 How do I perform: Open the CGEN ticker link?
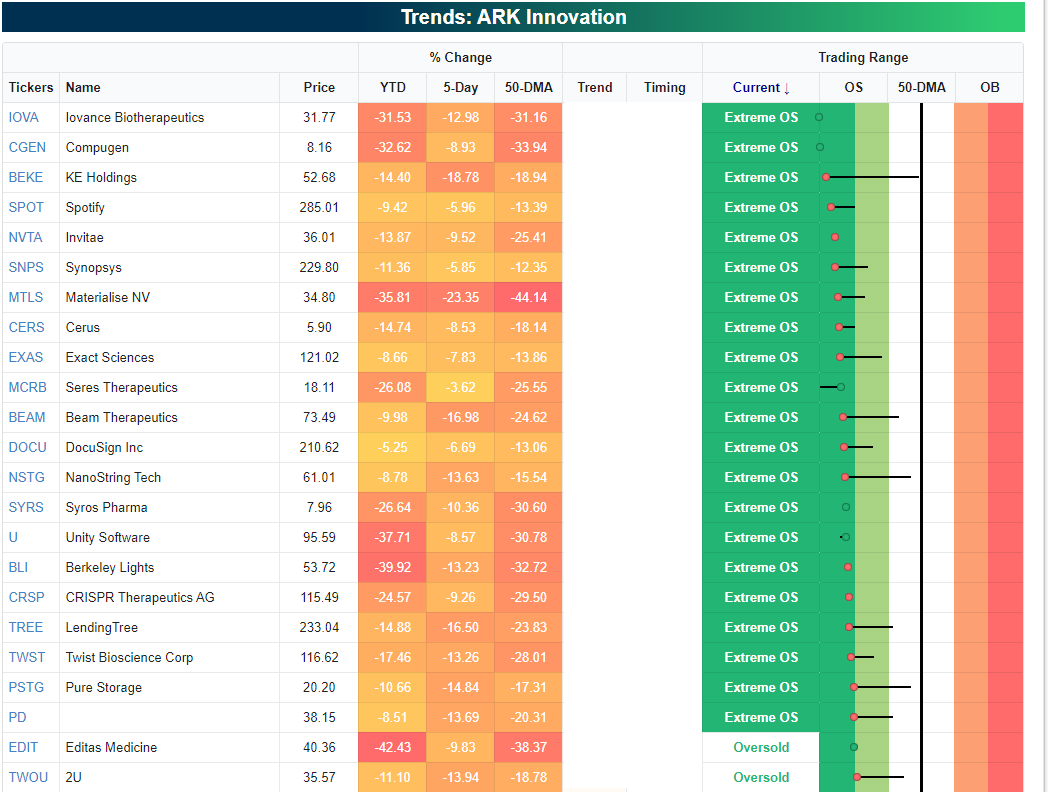tap(27, 148)
